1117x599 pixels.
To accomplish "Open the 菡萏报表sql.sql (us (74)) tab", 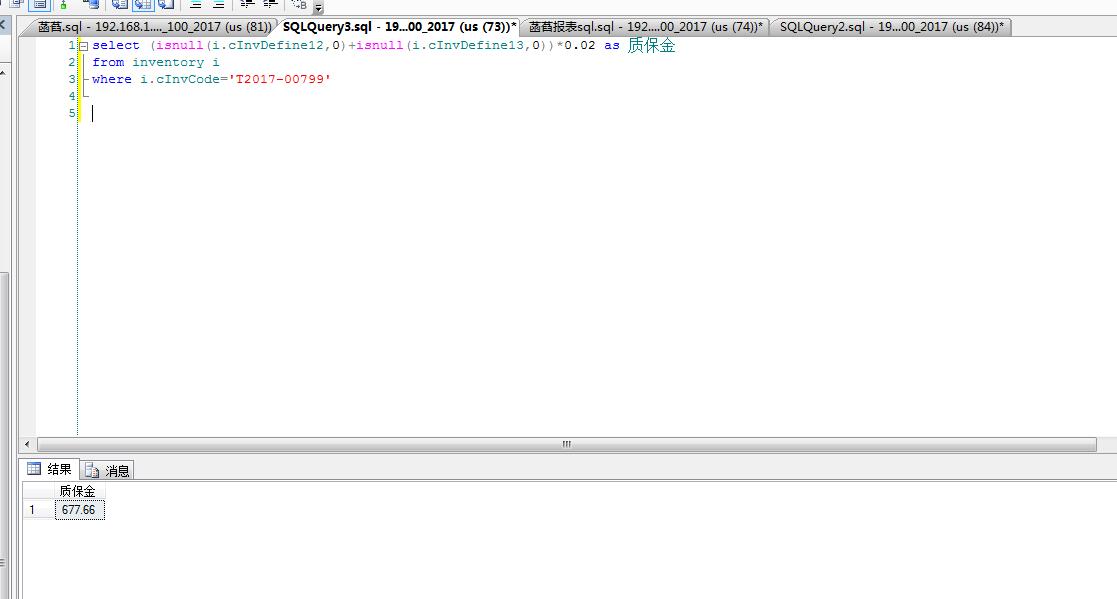I will point(645,27).
